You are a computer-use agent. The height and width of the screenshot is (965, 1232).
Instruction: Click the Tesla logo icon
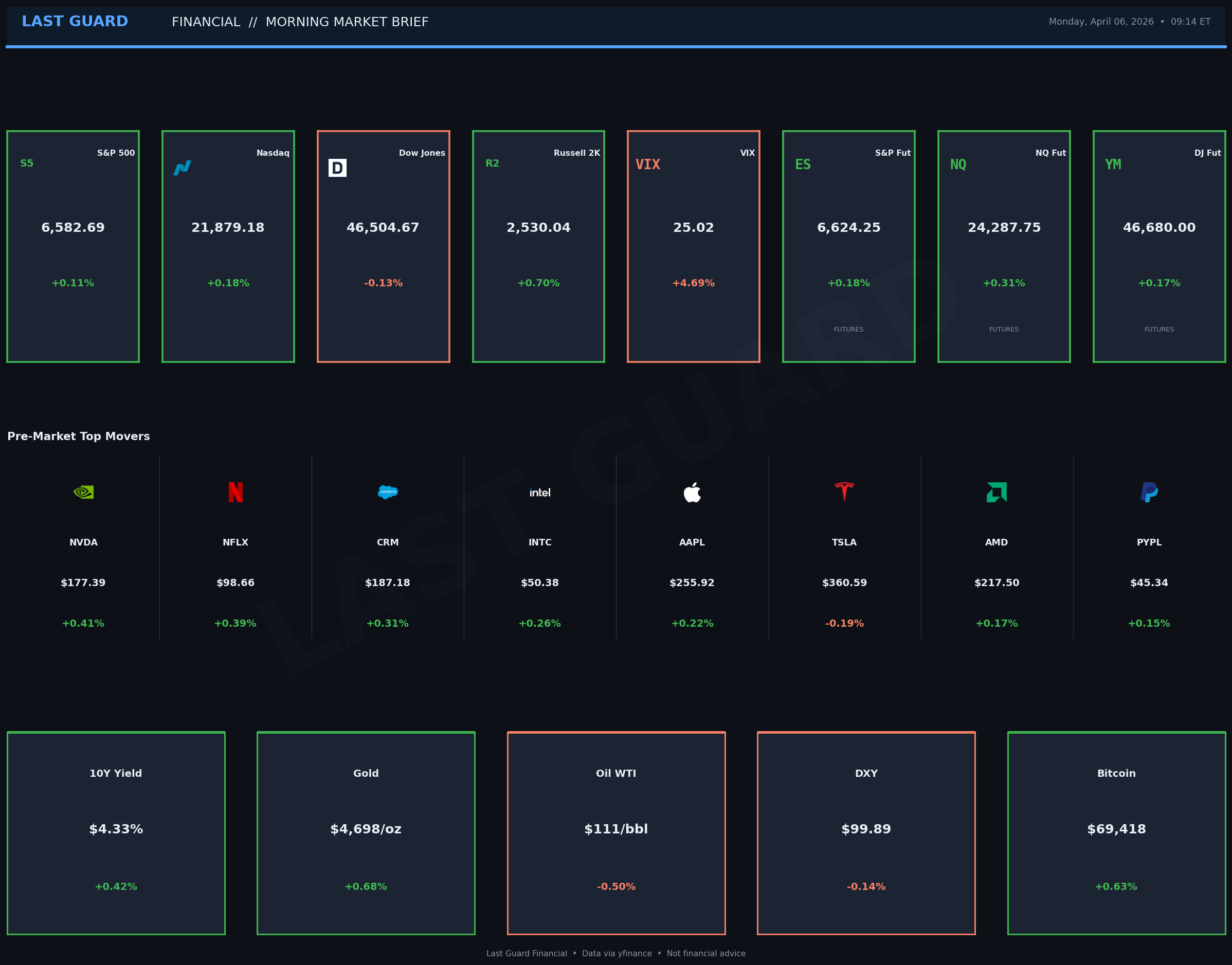(x=844, y=492)
